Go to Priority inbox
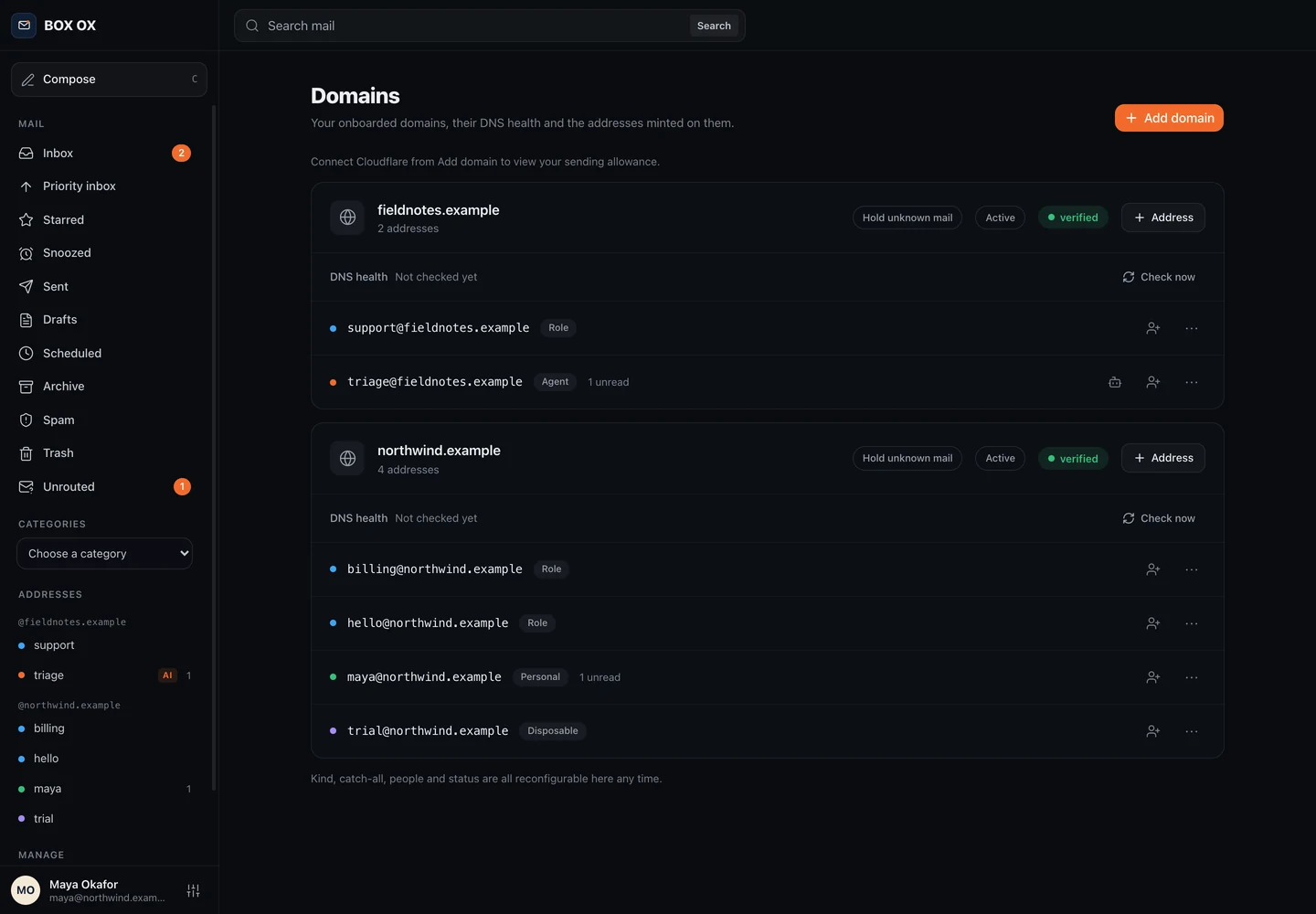1316x914 pixels. tap(105, 186)
